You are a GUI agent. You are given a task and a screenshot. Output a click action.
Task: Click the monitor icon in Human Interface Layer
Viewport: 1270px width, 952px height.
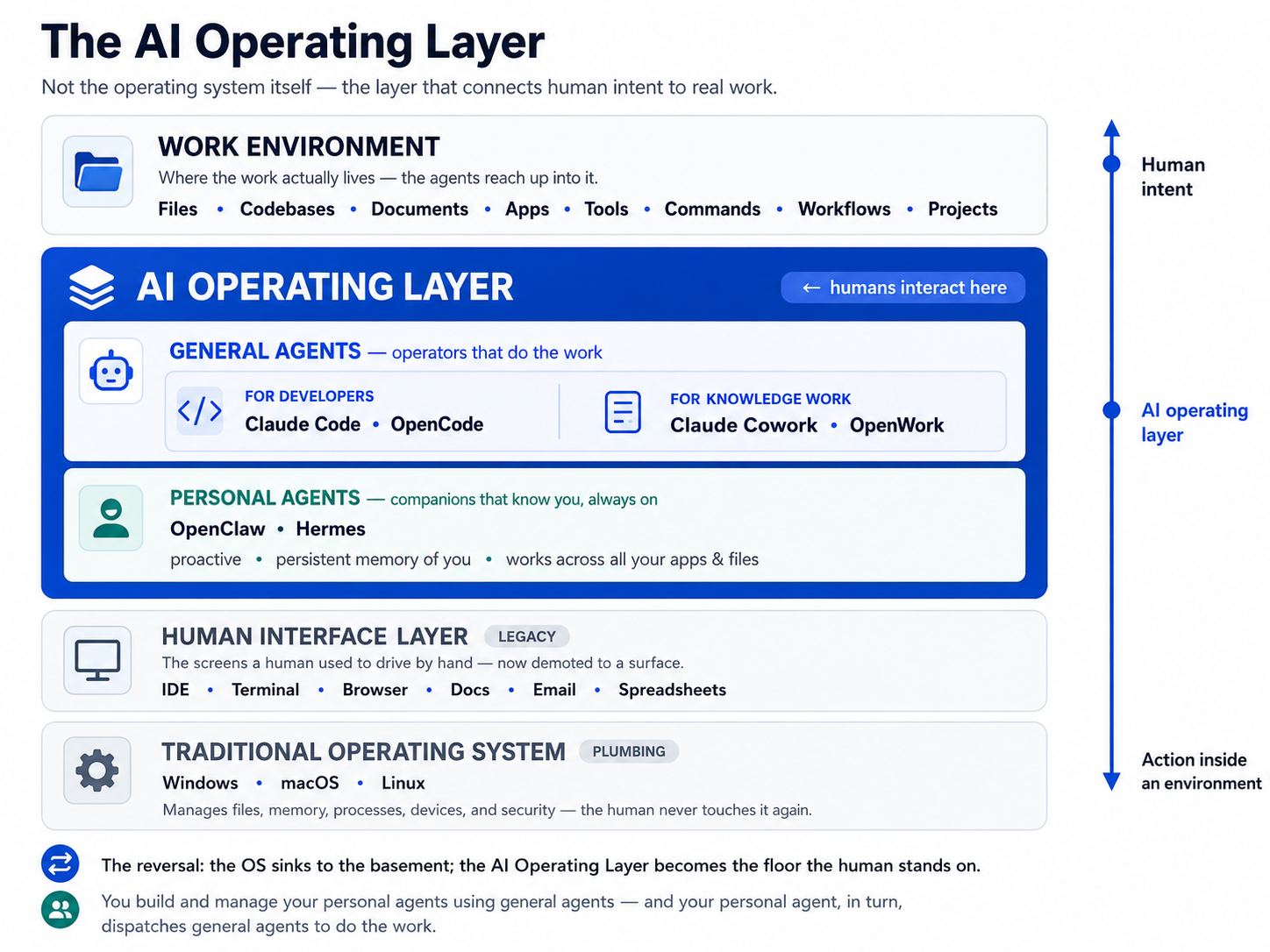(x=97, y=660)
